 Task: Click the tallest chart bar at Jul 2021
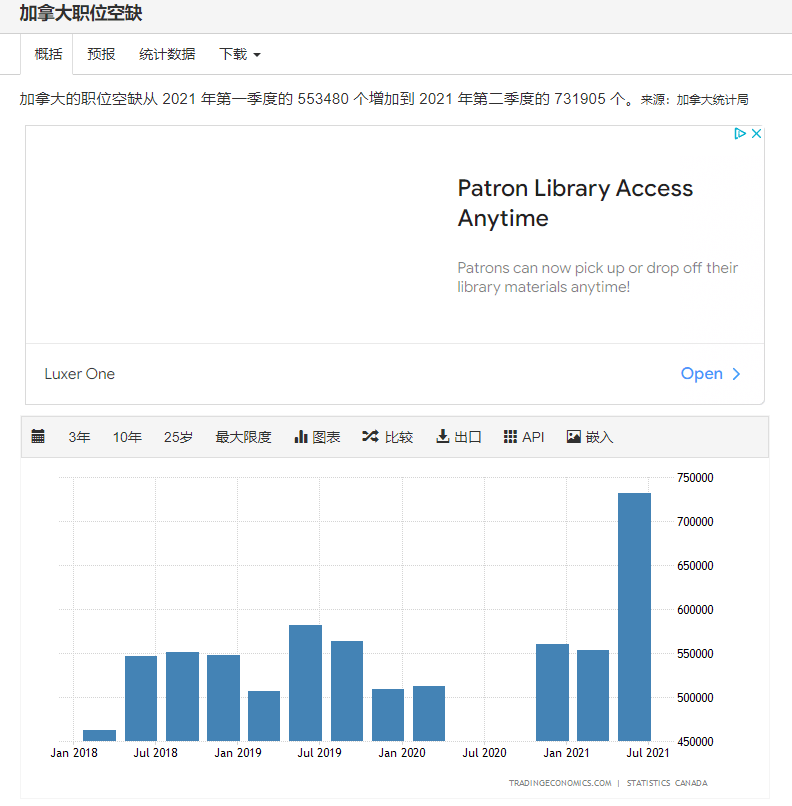[x=634, y=617]
